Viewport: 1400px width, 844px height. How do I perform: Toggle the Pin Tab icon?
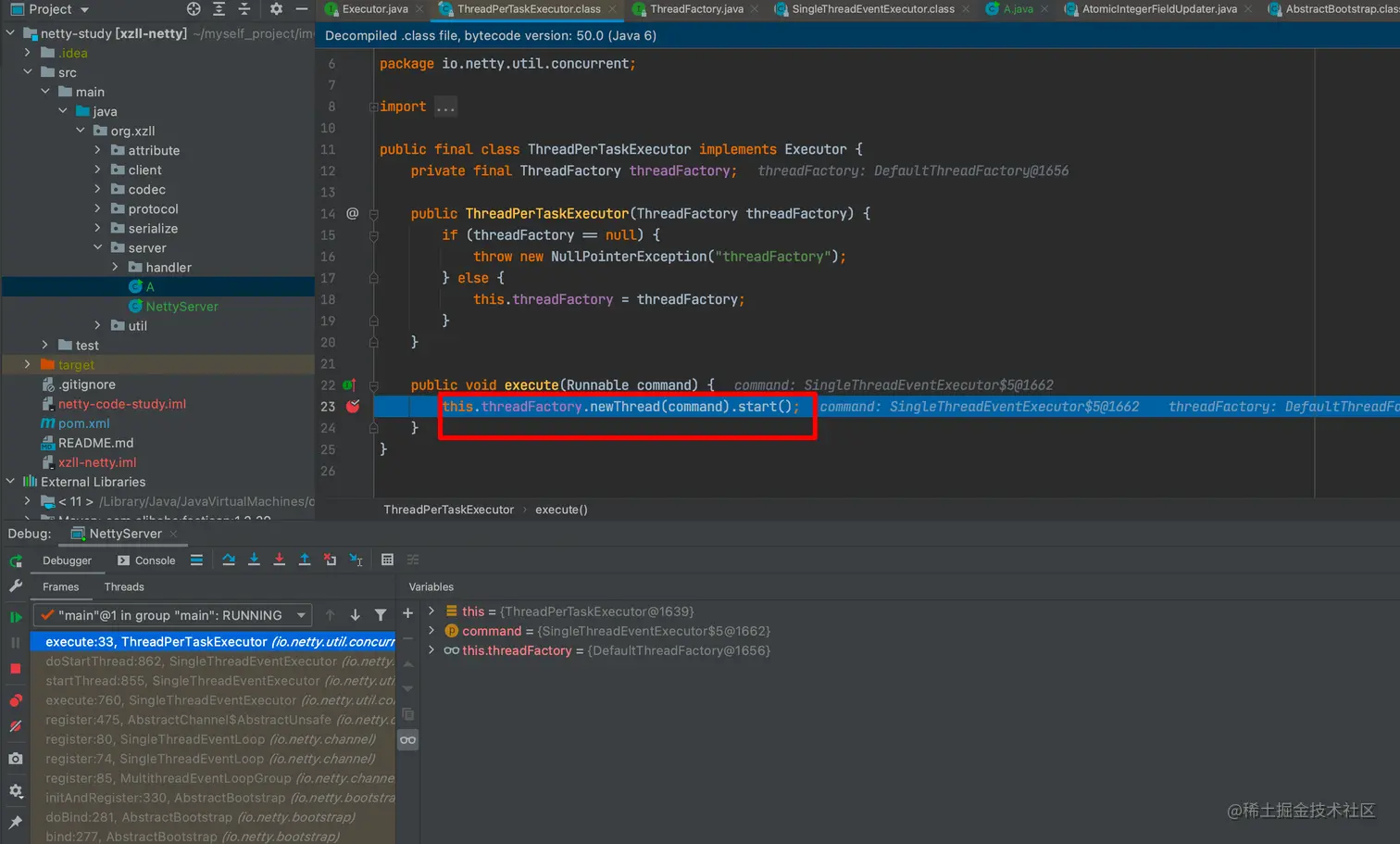(x=16, y=822)
